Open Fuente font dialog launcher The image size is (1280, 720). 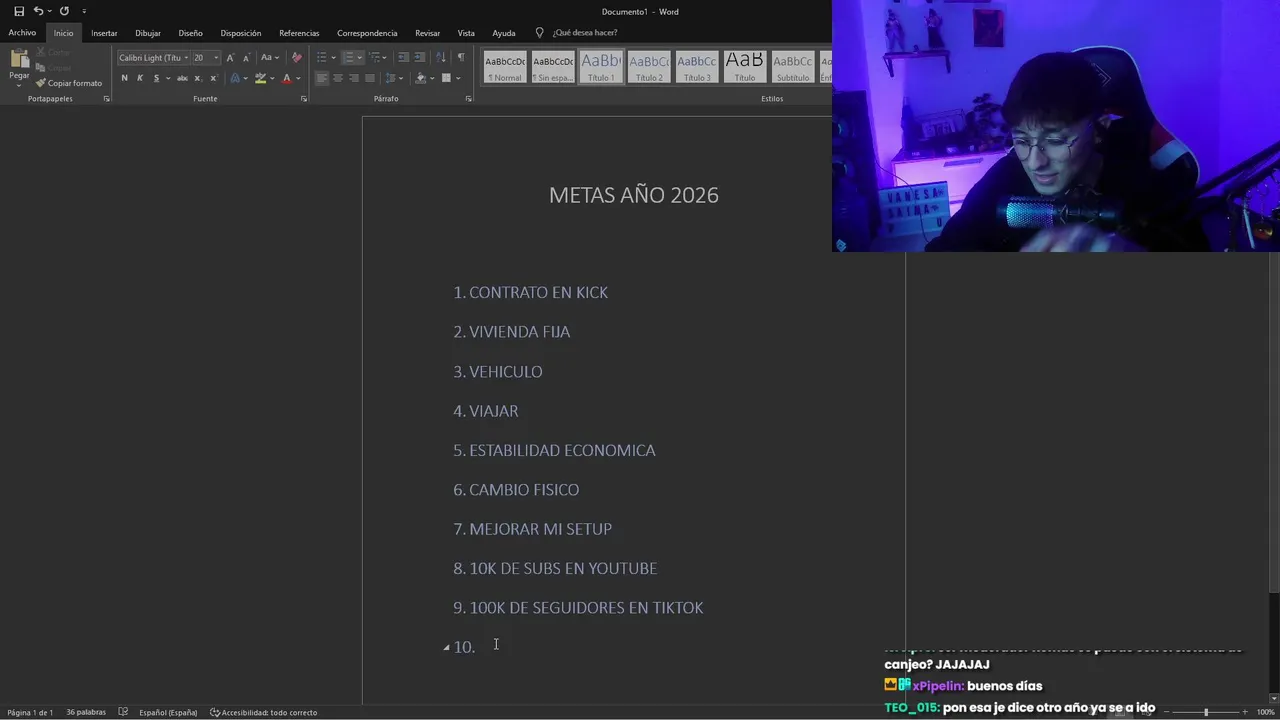pos(304,99)
